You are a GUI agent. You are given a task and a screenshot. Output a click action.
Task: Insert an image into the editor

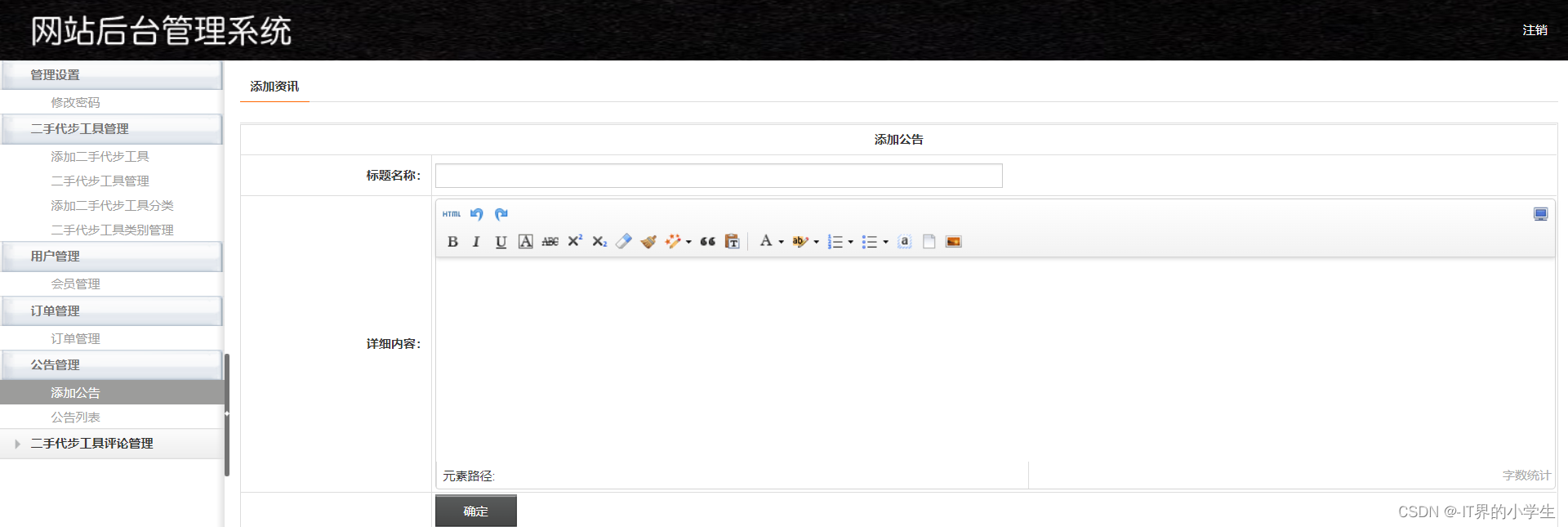tap(953, 242)
